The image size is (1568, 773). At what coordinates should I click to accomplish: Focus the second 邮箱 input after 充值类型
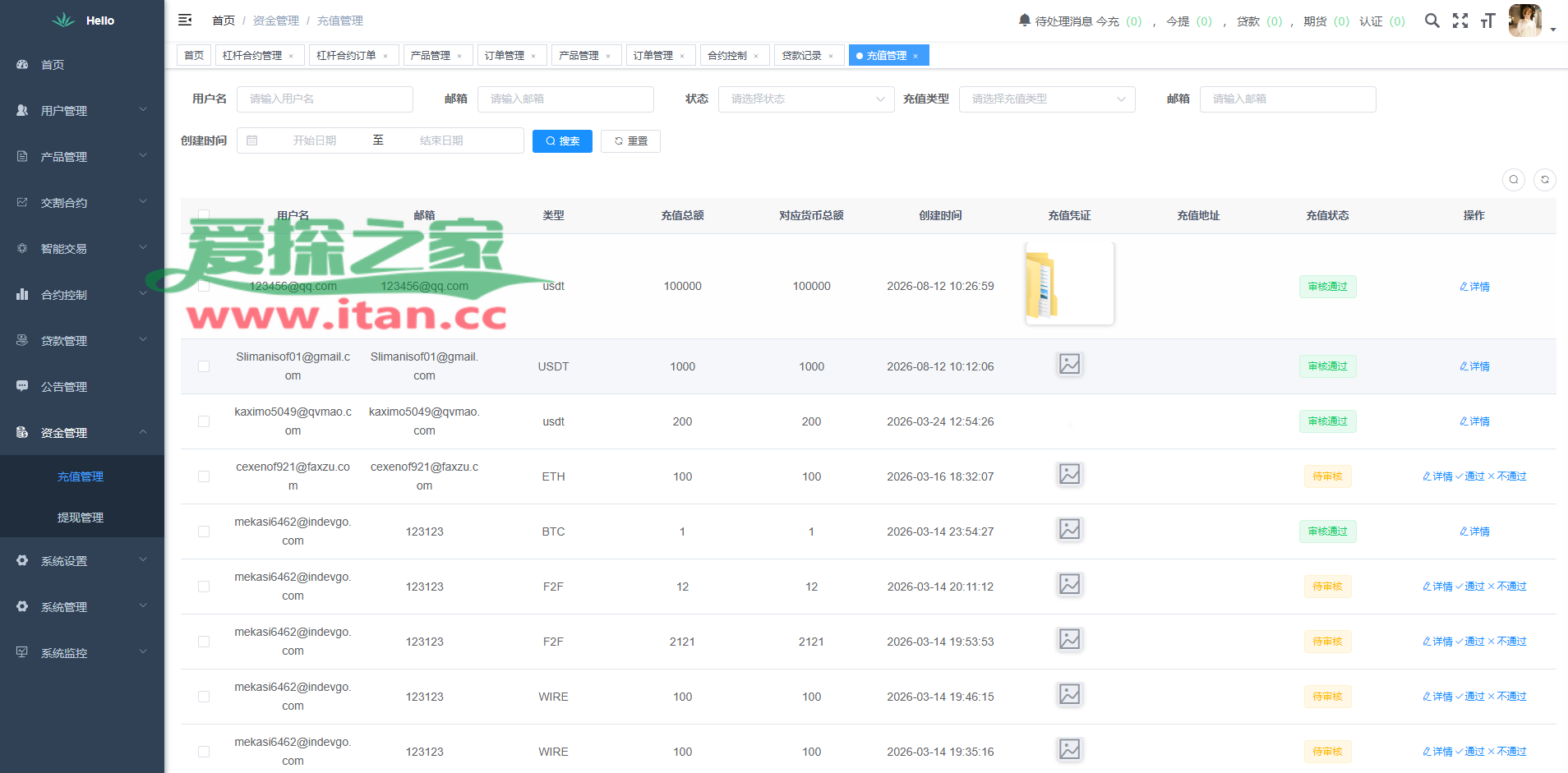[x=1288, y=99]
